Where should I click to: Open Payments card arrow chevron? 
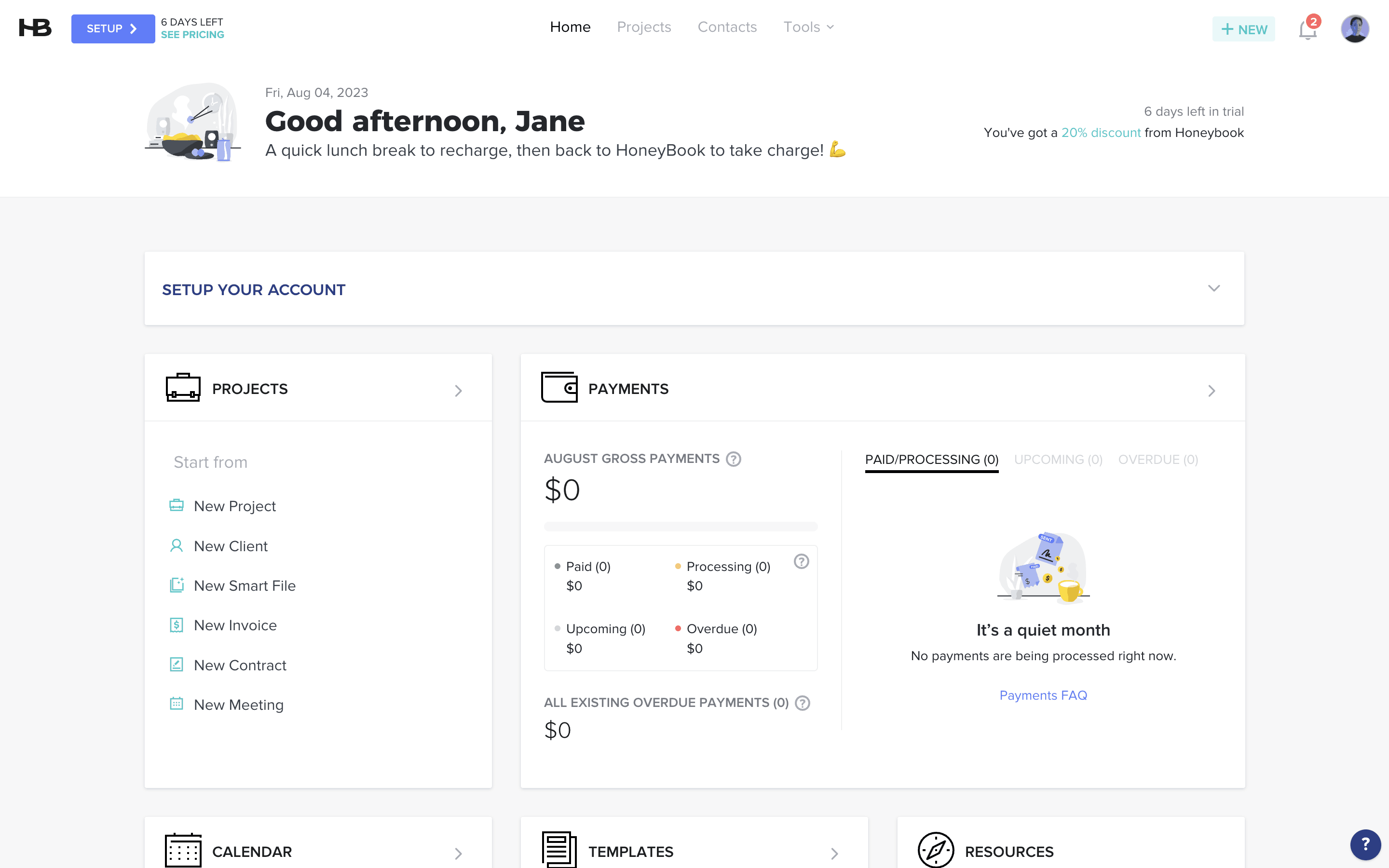pos(1211,391)
